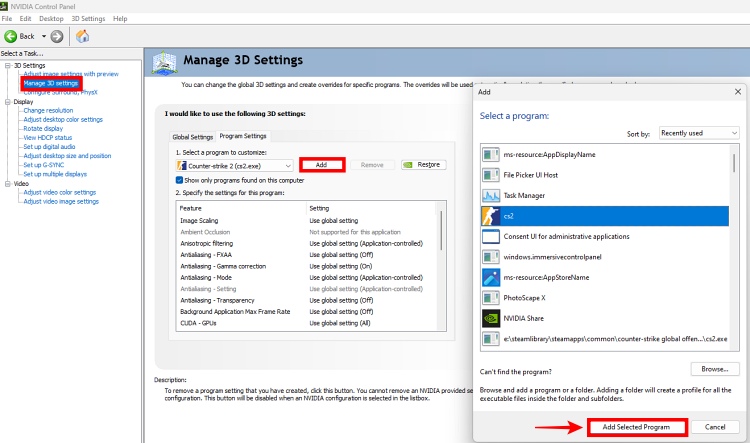Open the Sort by dropdown
This screenshot has width=750, height=443.
point(696,133)
